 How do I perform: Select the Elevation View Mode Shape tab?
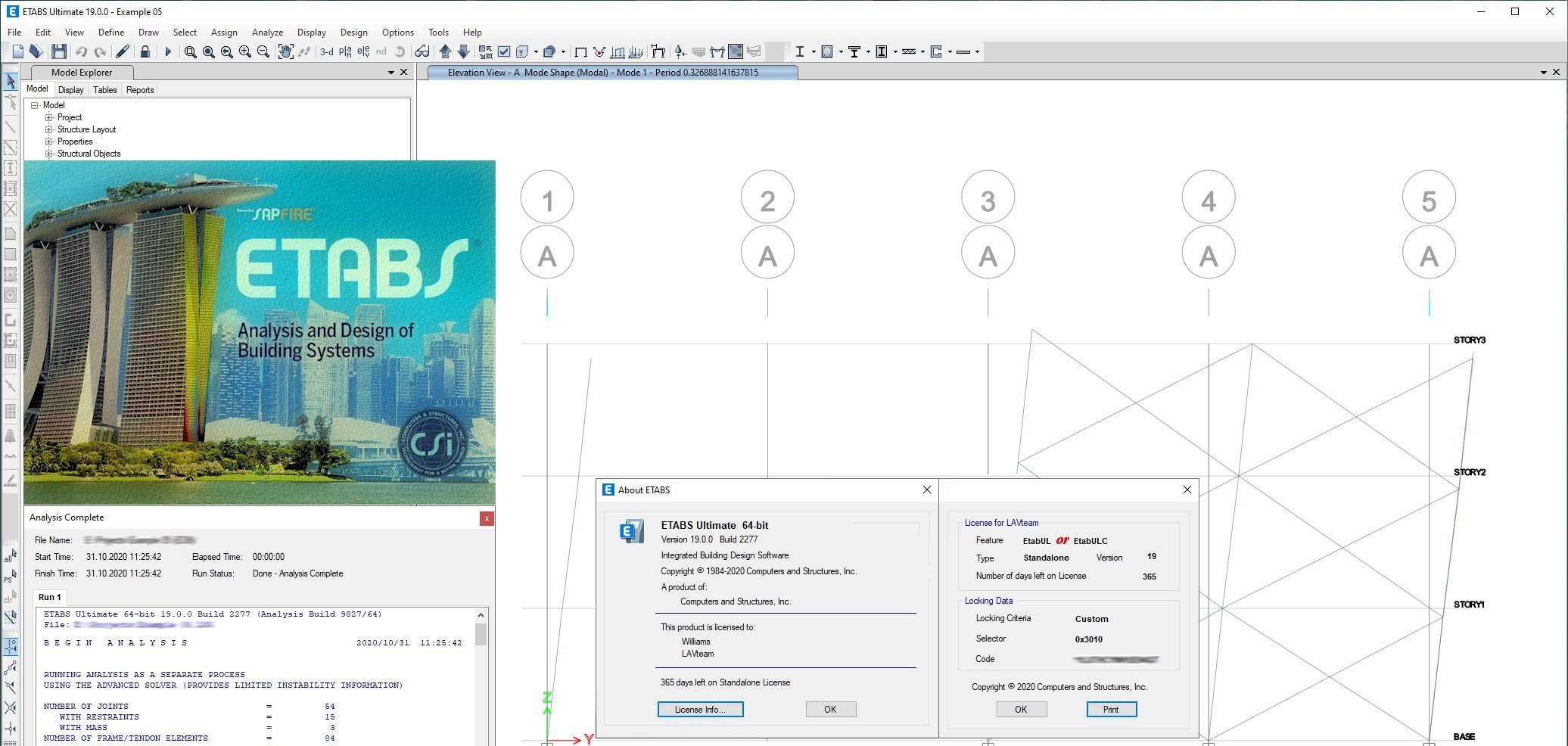(x=613, y=73)
